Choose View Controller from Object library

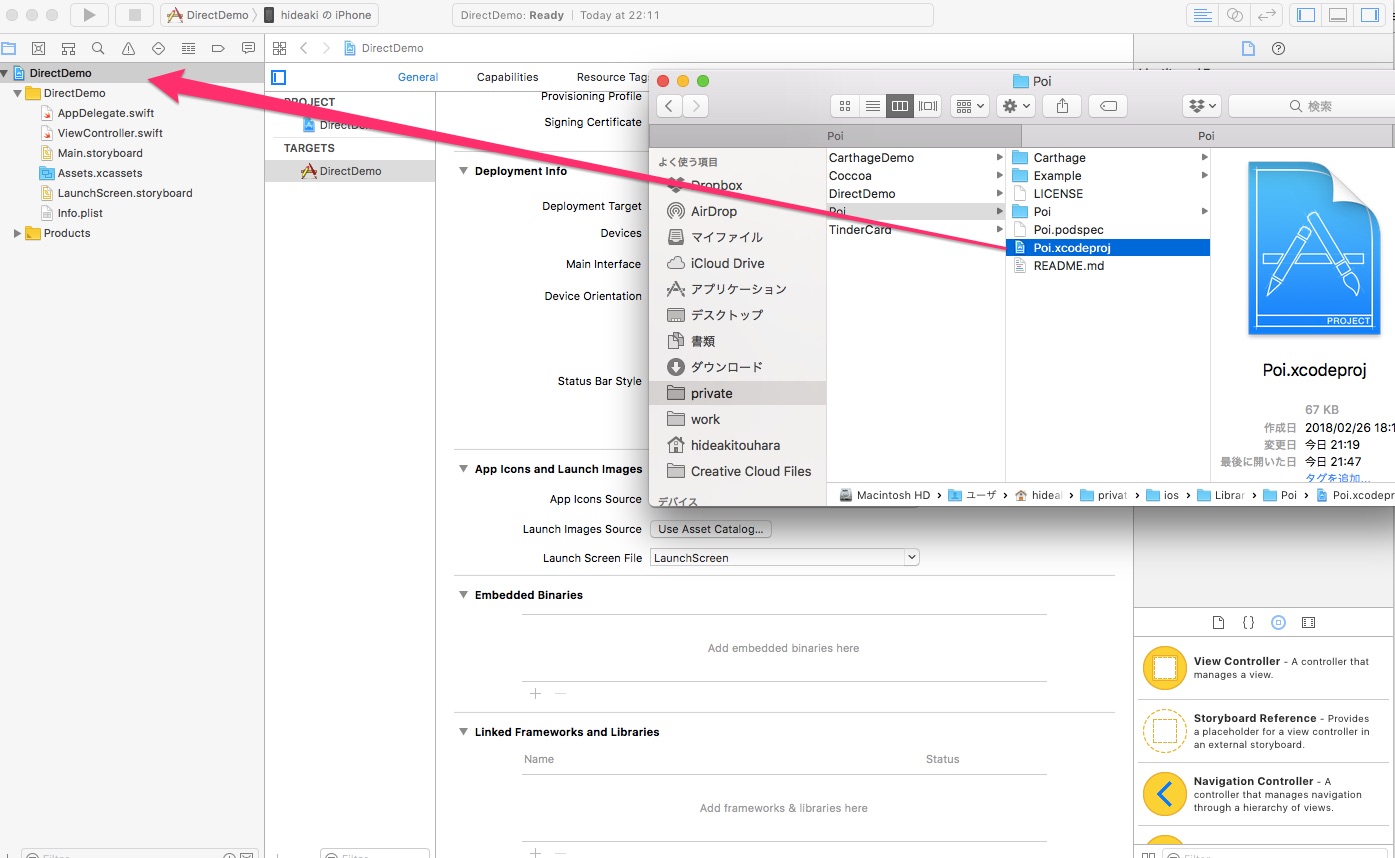pyautogui.click(x=1263, y=668)
